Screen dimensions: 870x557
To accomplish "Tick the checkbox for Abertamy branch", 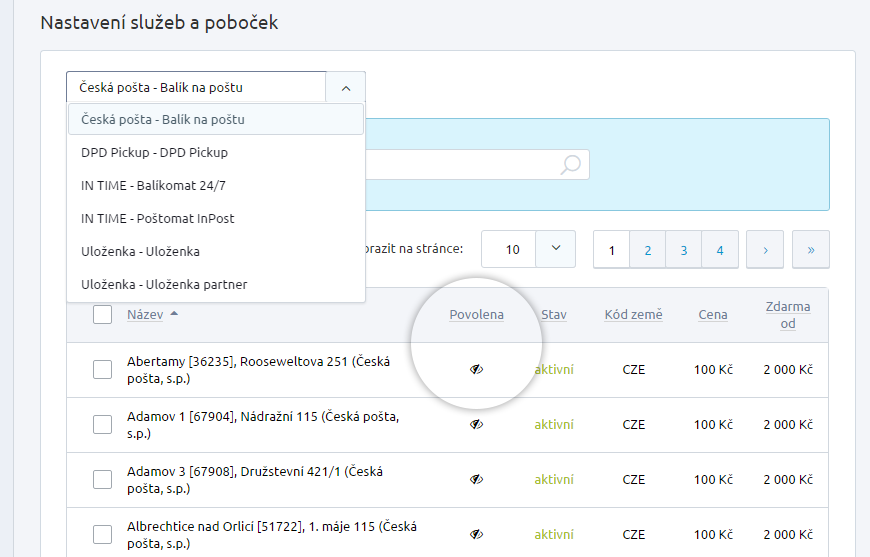I will (102, 370).
